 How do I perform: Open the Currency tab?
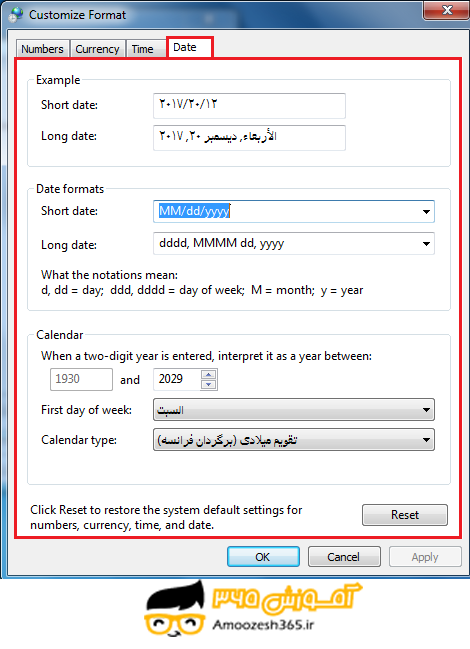click(x=97, y=49)
